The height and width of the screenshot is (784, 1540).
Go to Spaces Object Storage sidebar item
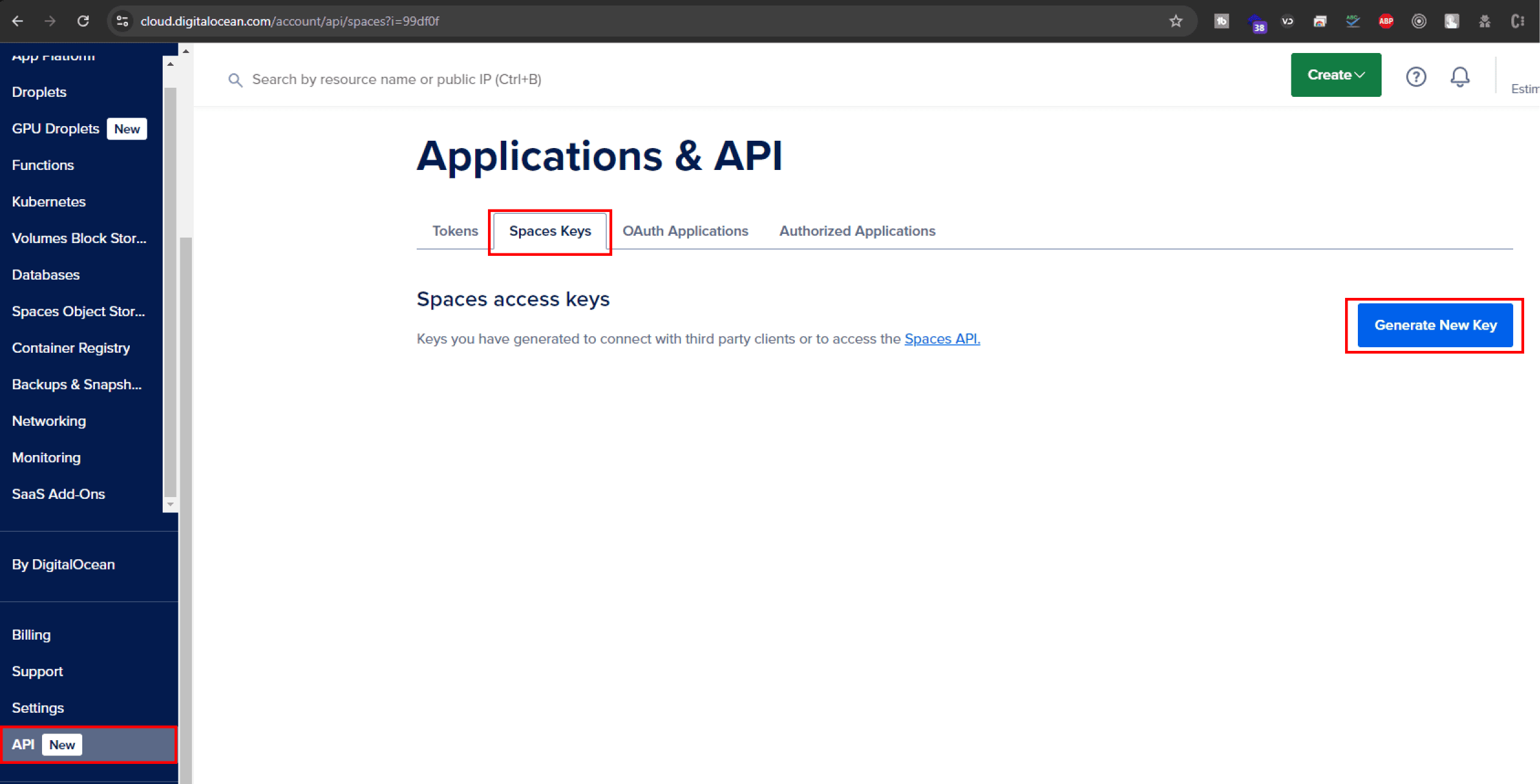click(78, 311)
